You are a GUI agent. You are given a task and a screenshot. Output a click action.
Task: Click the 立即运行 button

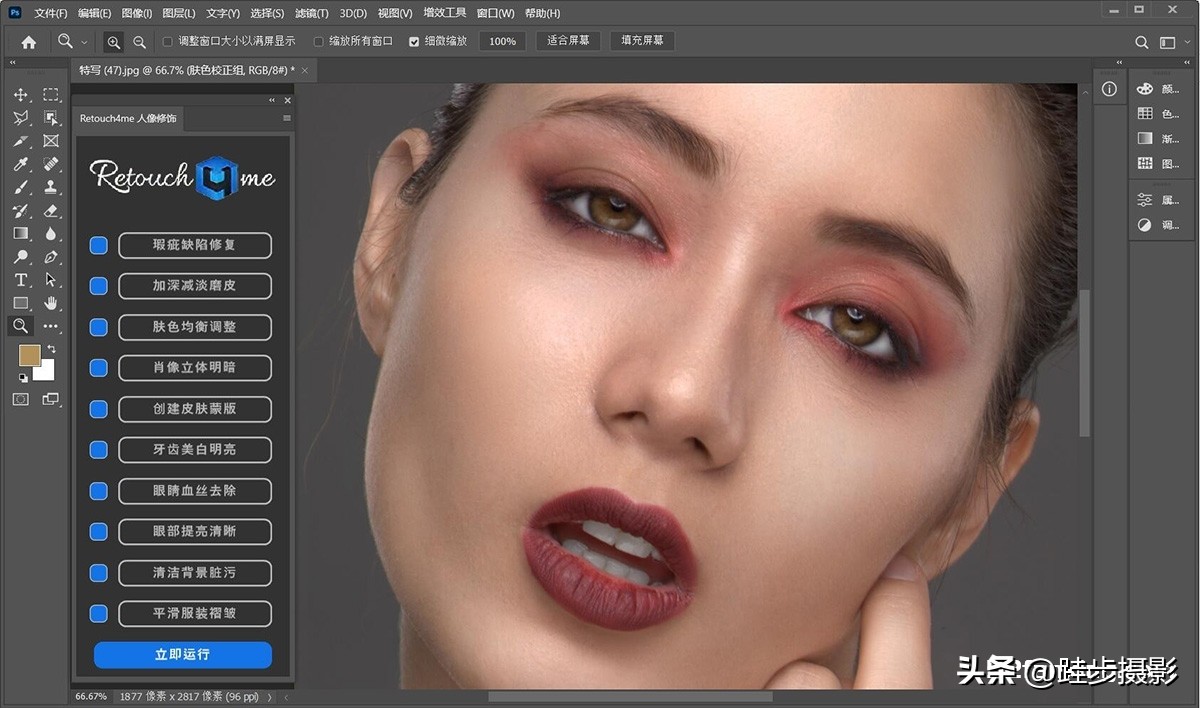coord(182,655)
